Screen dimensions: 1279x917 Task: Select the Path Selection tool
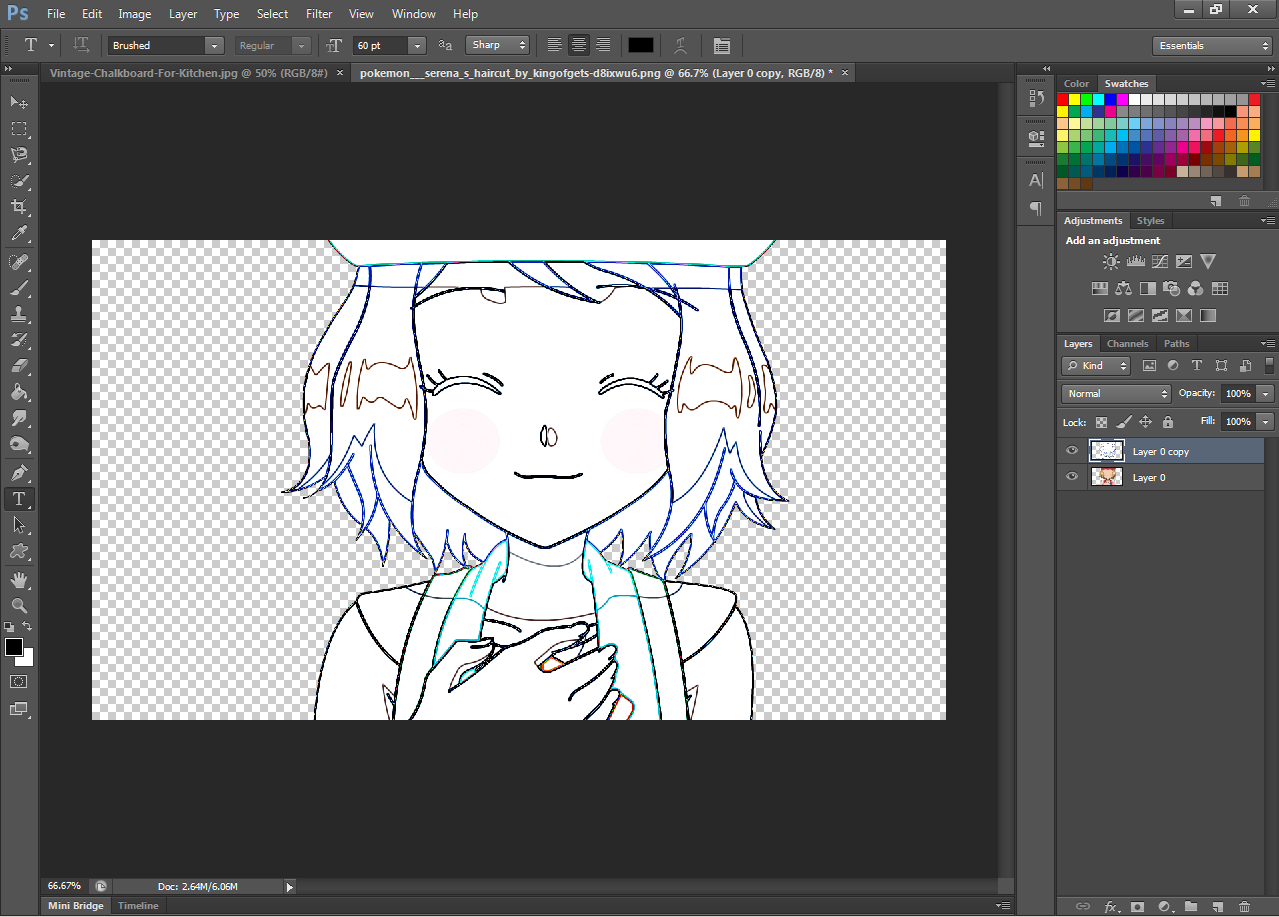tap(18, 524)
